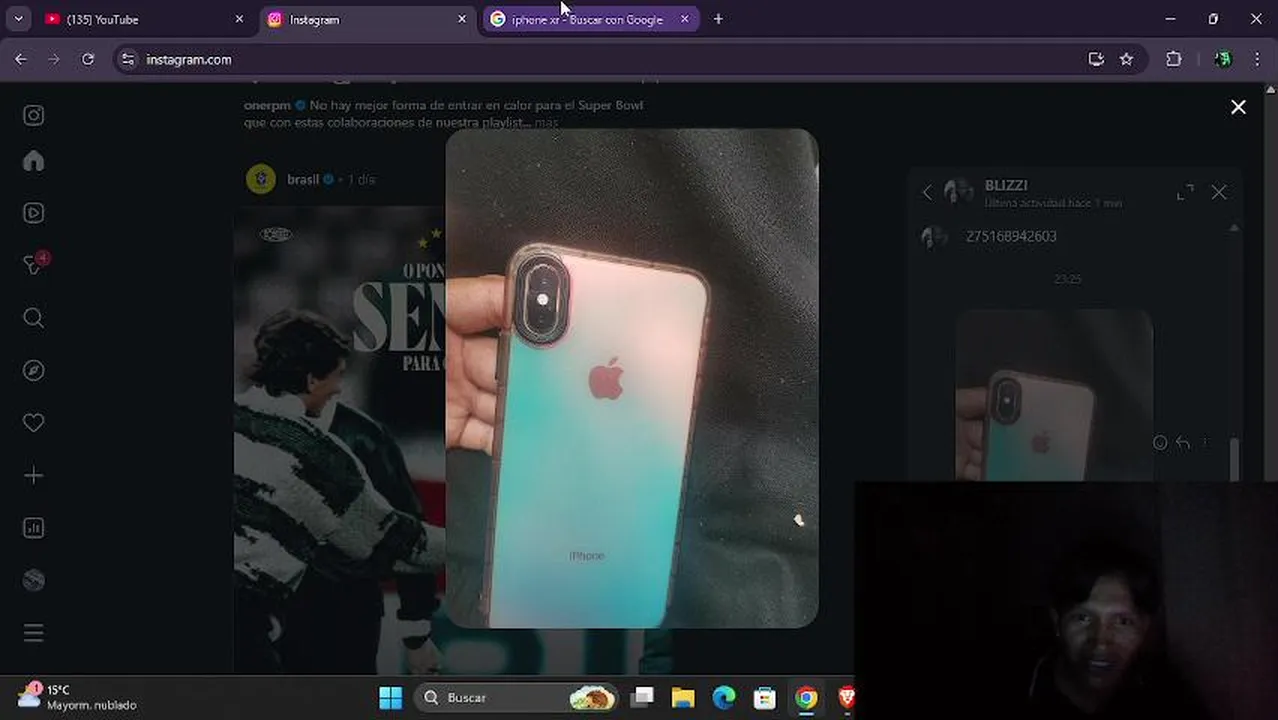
Task: Click the address bar showing instagram.com
Action: 630,60
